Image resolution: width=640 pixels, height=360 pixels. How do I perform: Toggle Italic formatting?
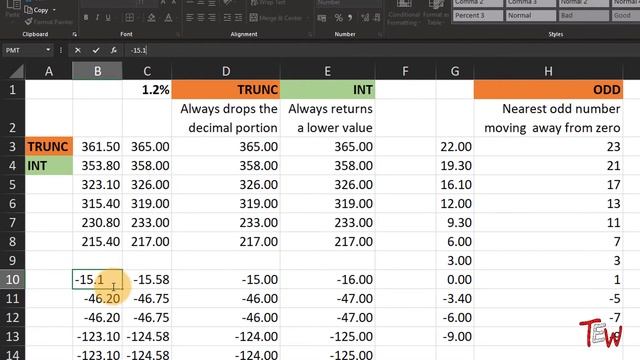pyautogui.click(x=97, y=18)
